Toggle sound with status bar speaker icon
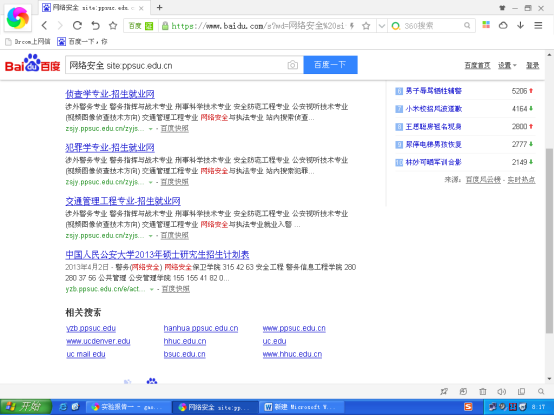The height and width of the screenshot is (416, 554). (502, 391)
